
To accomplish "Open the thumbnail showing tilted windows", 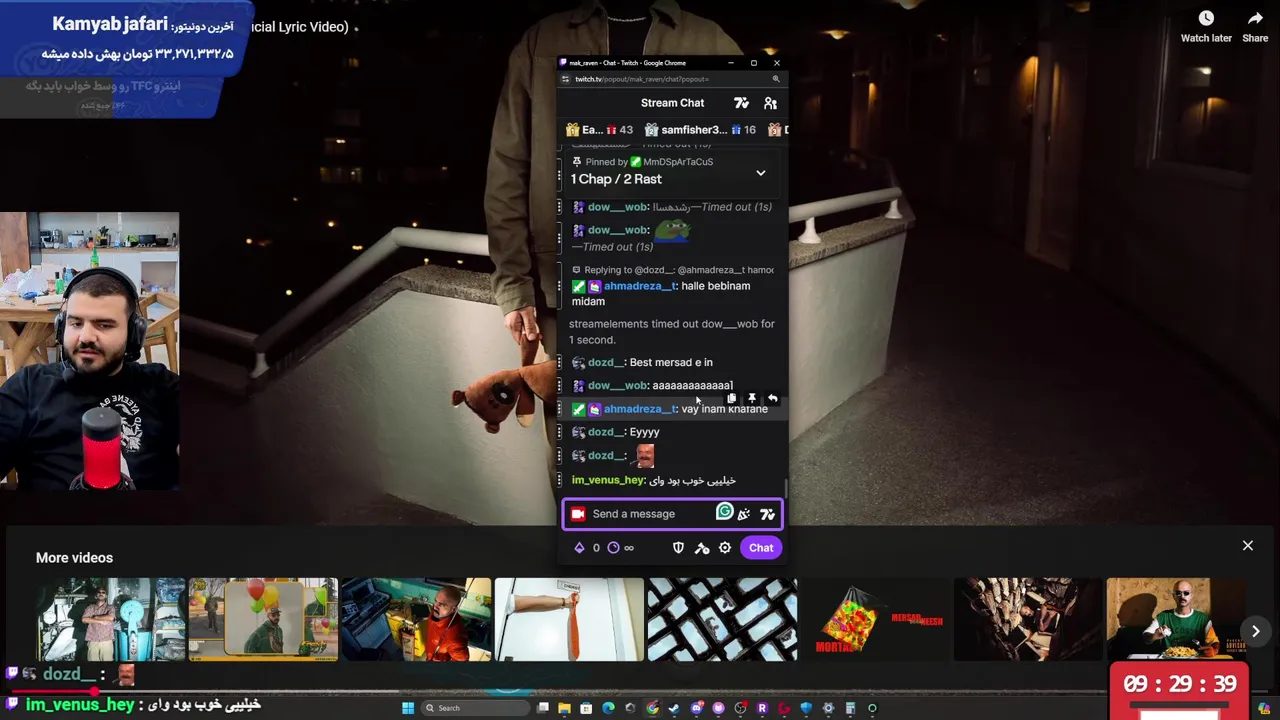I will (722, 619).
